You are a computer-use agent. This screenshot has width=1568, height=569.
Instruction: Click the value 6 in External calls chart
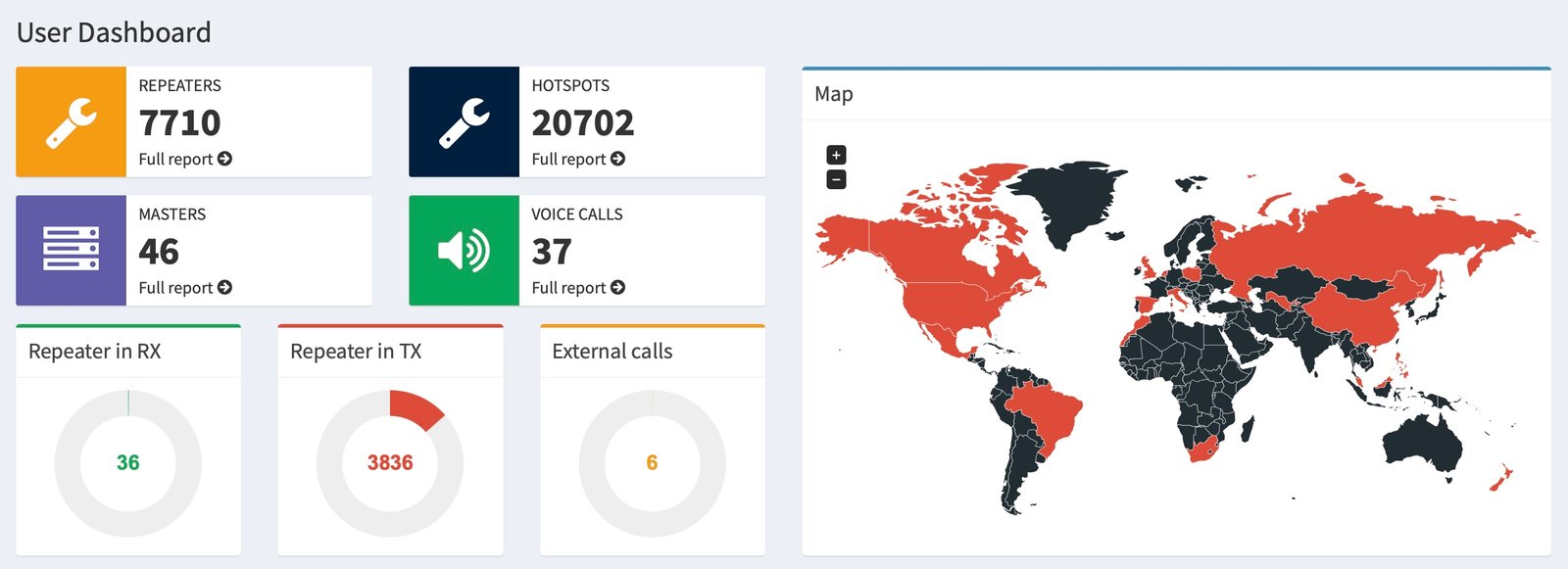pyautogui.click(x=652, y=462)
